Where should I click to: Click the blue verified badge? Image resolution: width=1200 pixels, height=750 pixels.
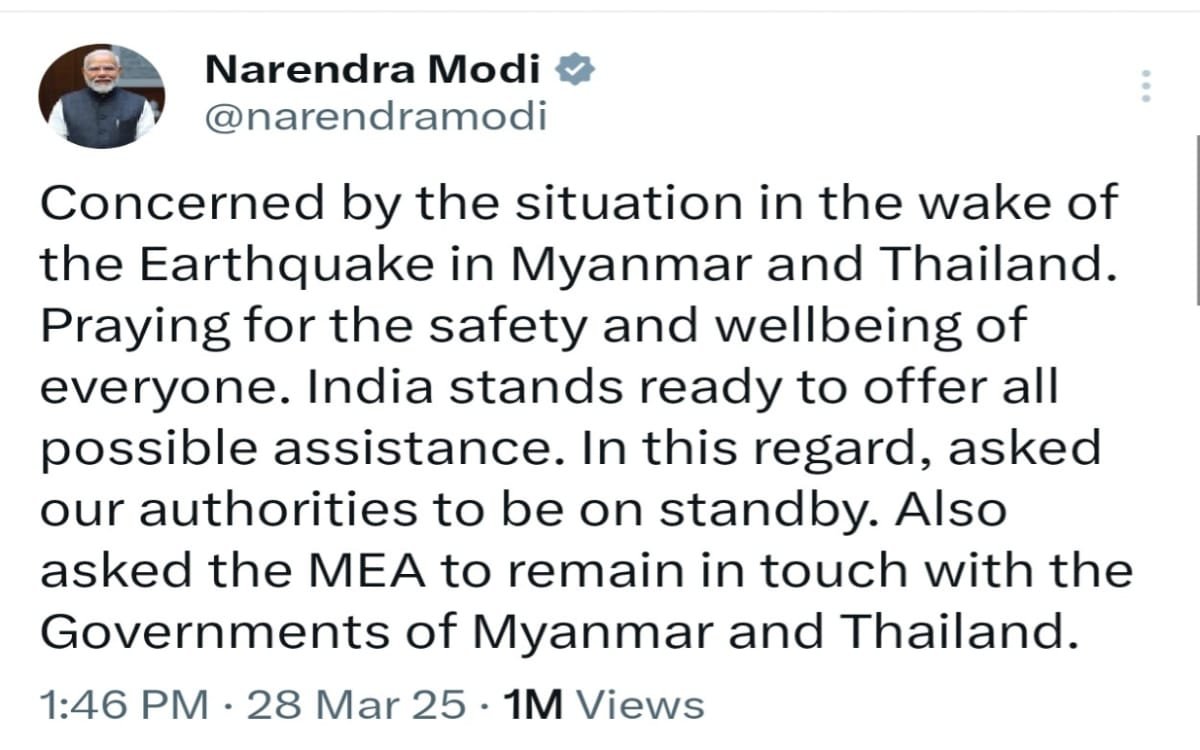(x=574, y=70)
